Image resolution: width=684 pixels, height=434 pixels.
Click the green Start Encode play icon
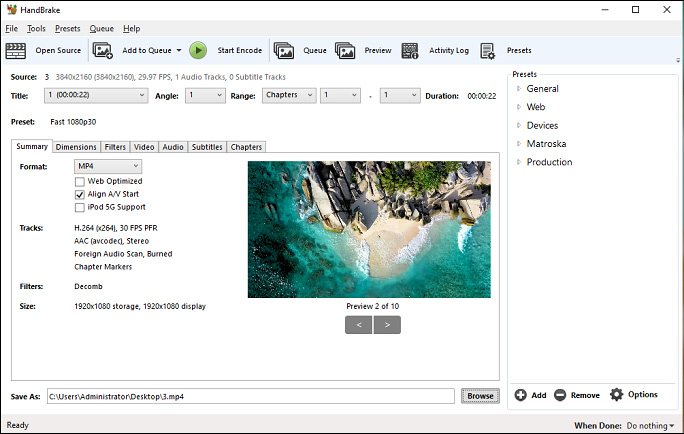198,51
